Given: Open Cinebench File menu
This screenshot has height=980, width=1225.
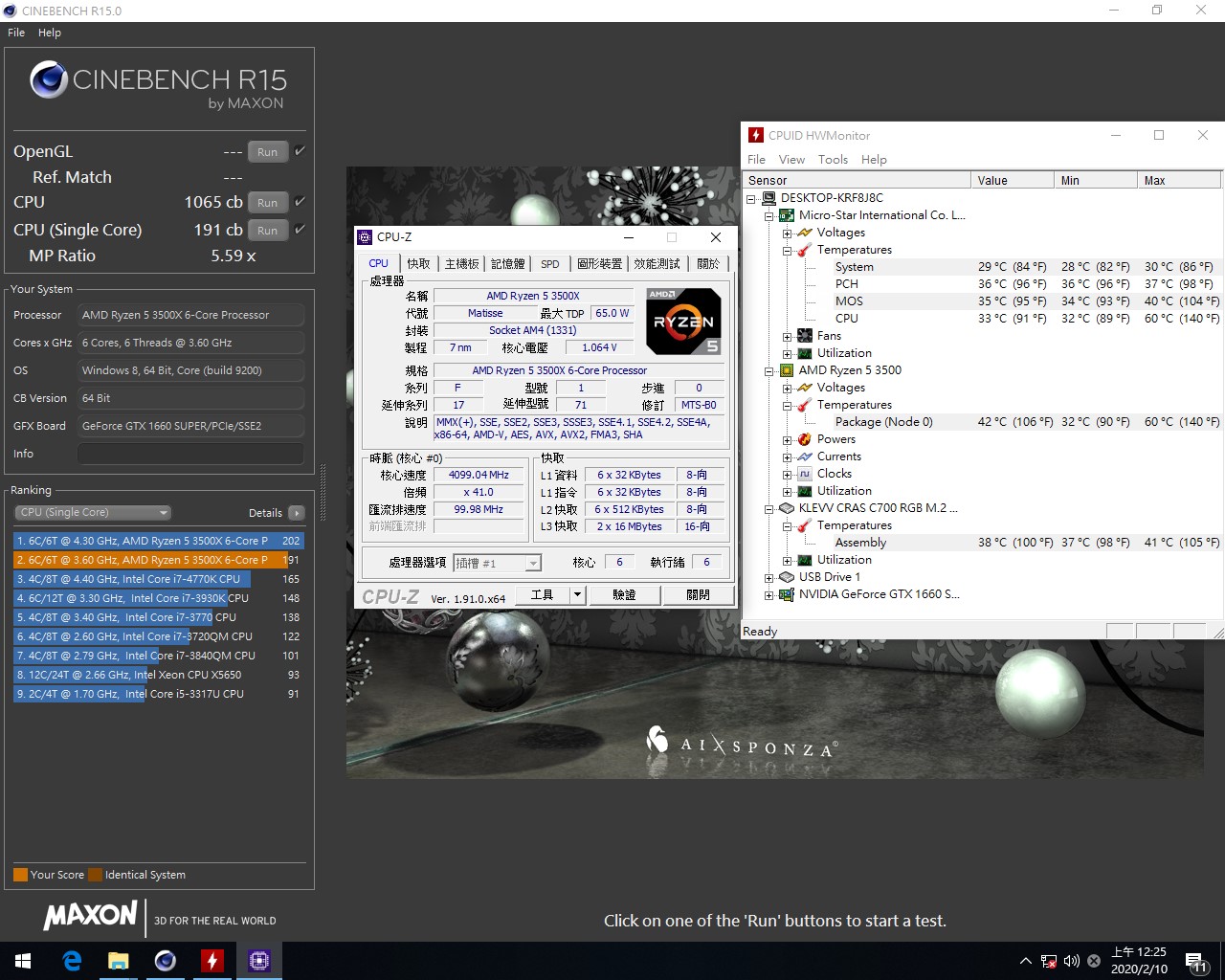Looking at the screenshot, I should [16, 33].
